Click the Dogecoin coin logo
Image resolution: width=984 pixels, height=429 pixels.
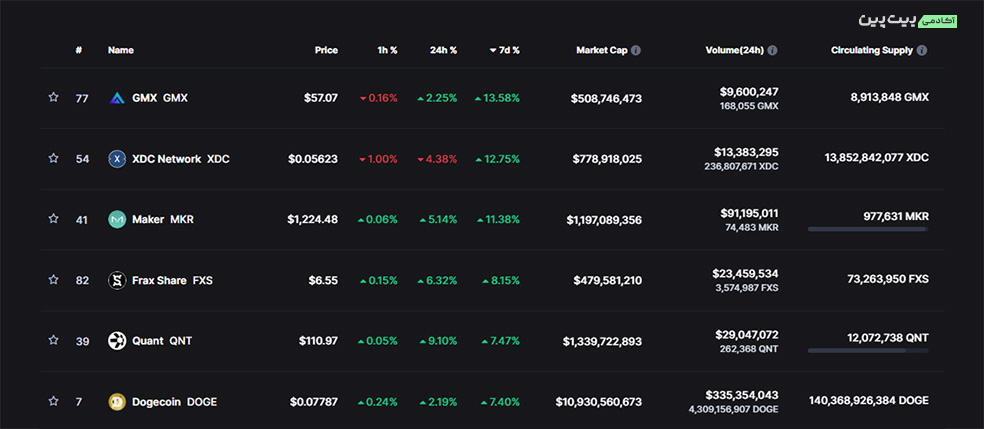click(x=117, y=402)
